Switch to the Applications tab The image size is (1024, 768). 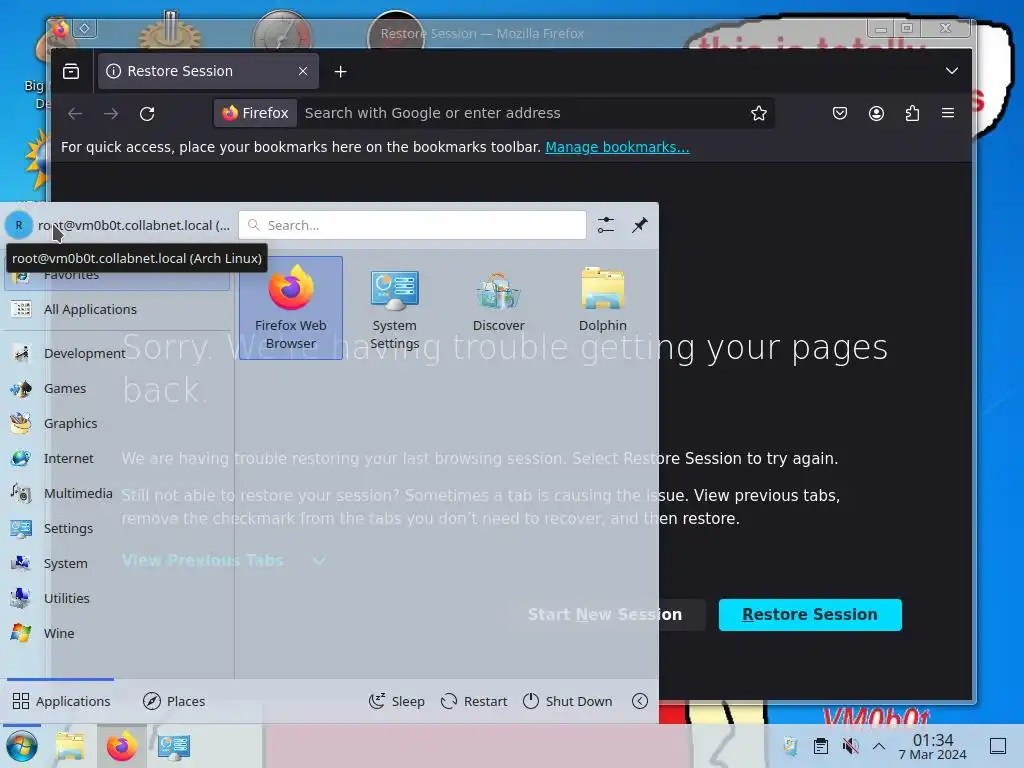click(x=61, y=701)
